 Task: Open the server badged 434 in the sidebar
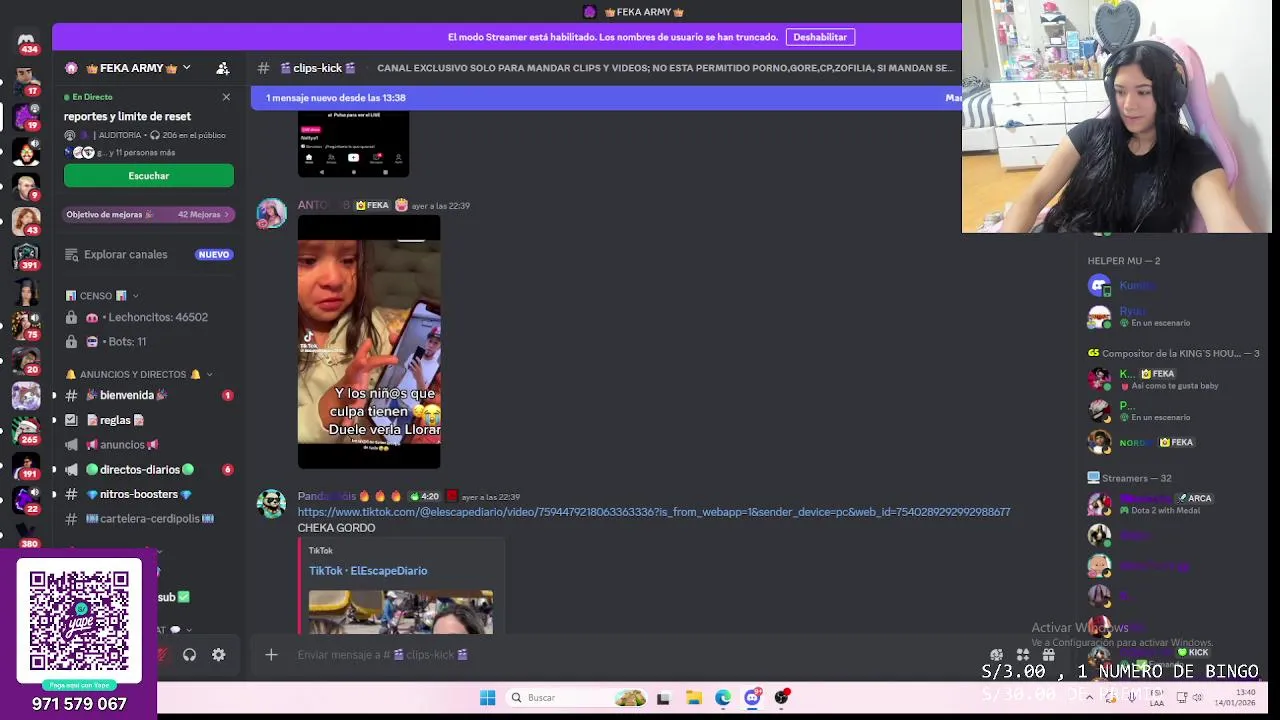click(x=26, y=42)
